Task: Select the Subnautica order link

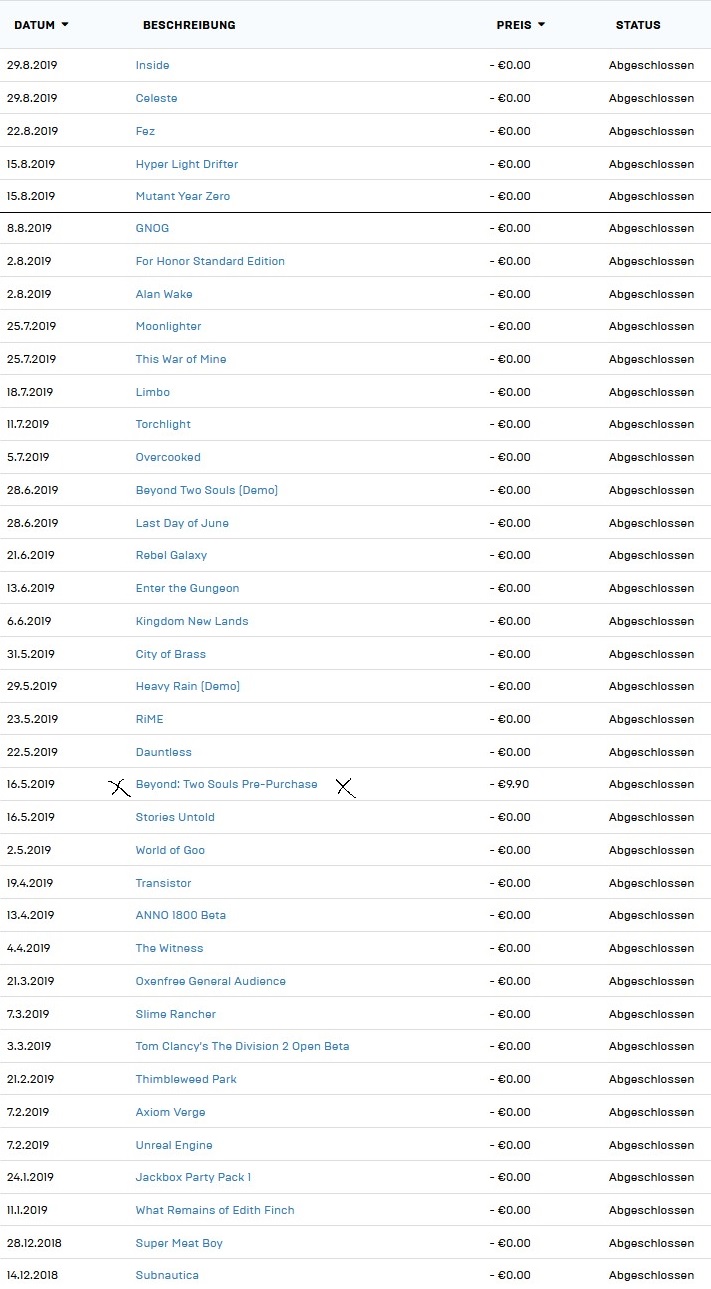Action: click(x=167, y=1275)
